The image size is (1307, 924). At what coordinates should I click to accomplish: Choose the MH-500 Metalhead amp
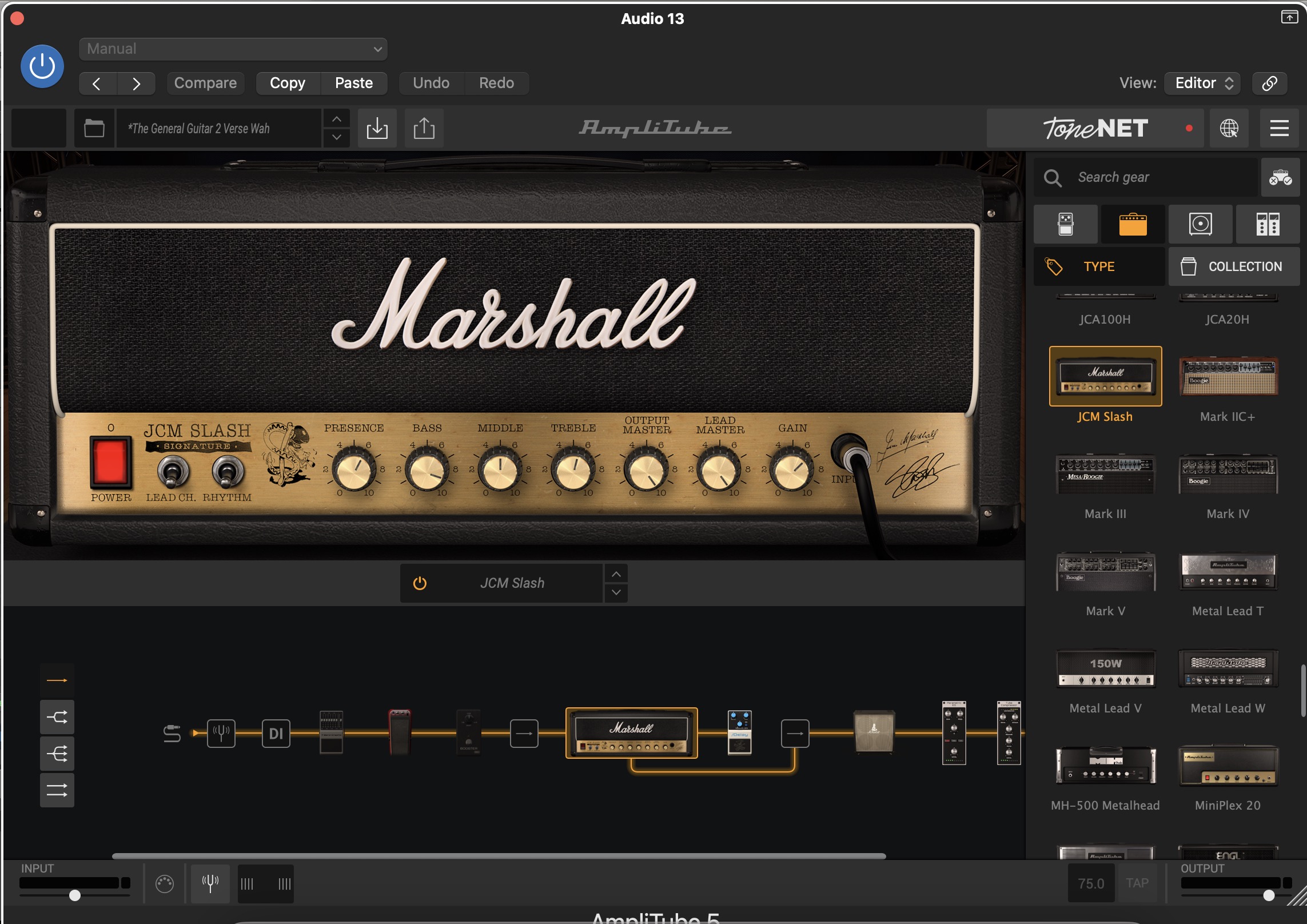point(1105,766)
